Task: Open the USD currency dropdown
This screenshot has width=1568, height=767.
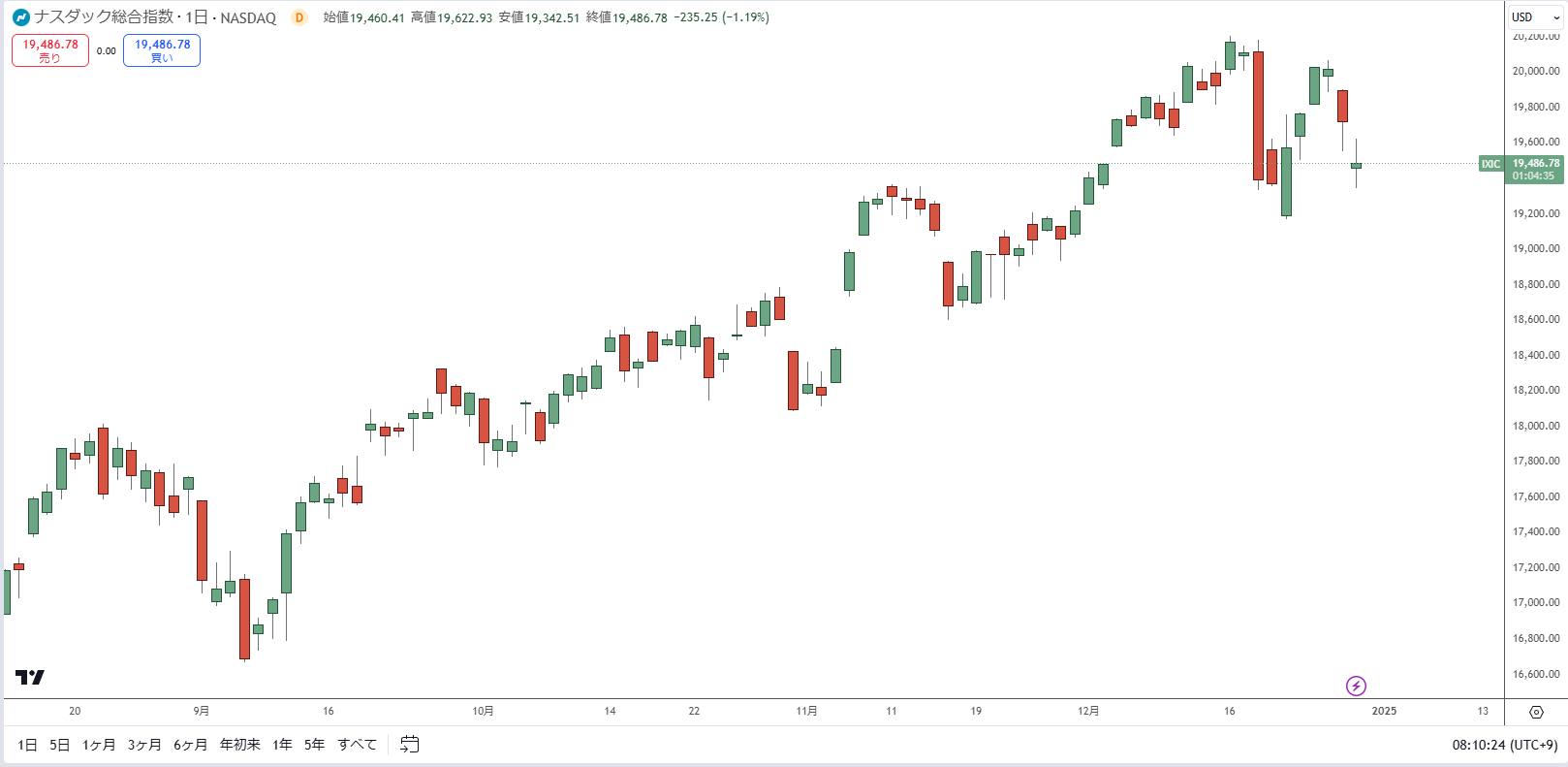Action: coord(1536,17)
